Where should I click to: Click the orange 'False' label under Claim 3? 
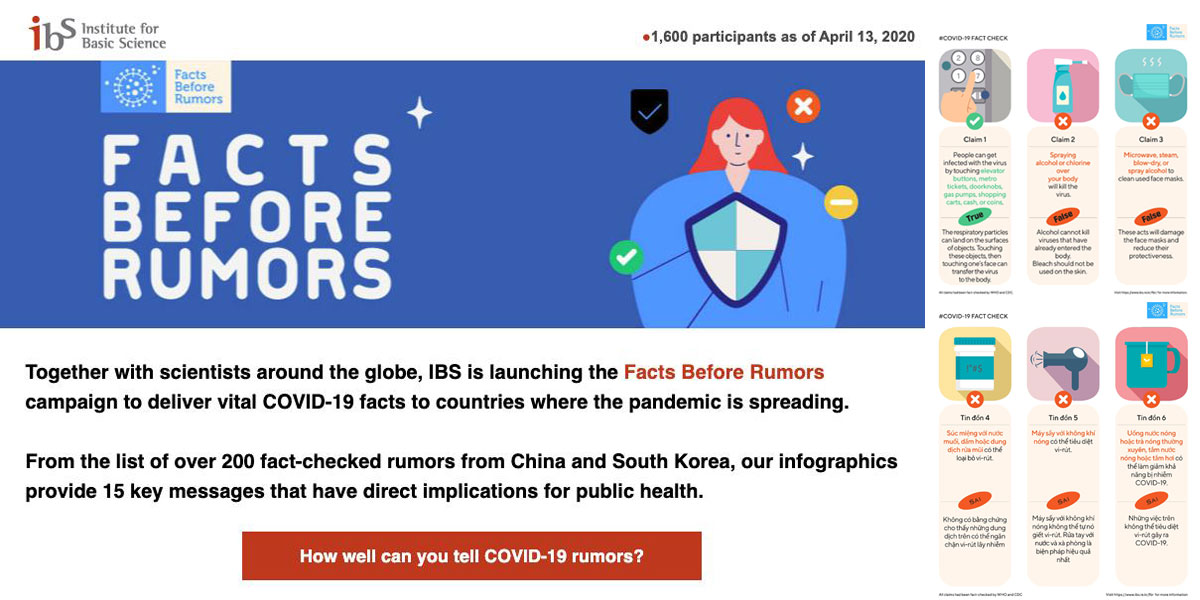click(1150, 215)
